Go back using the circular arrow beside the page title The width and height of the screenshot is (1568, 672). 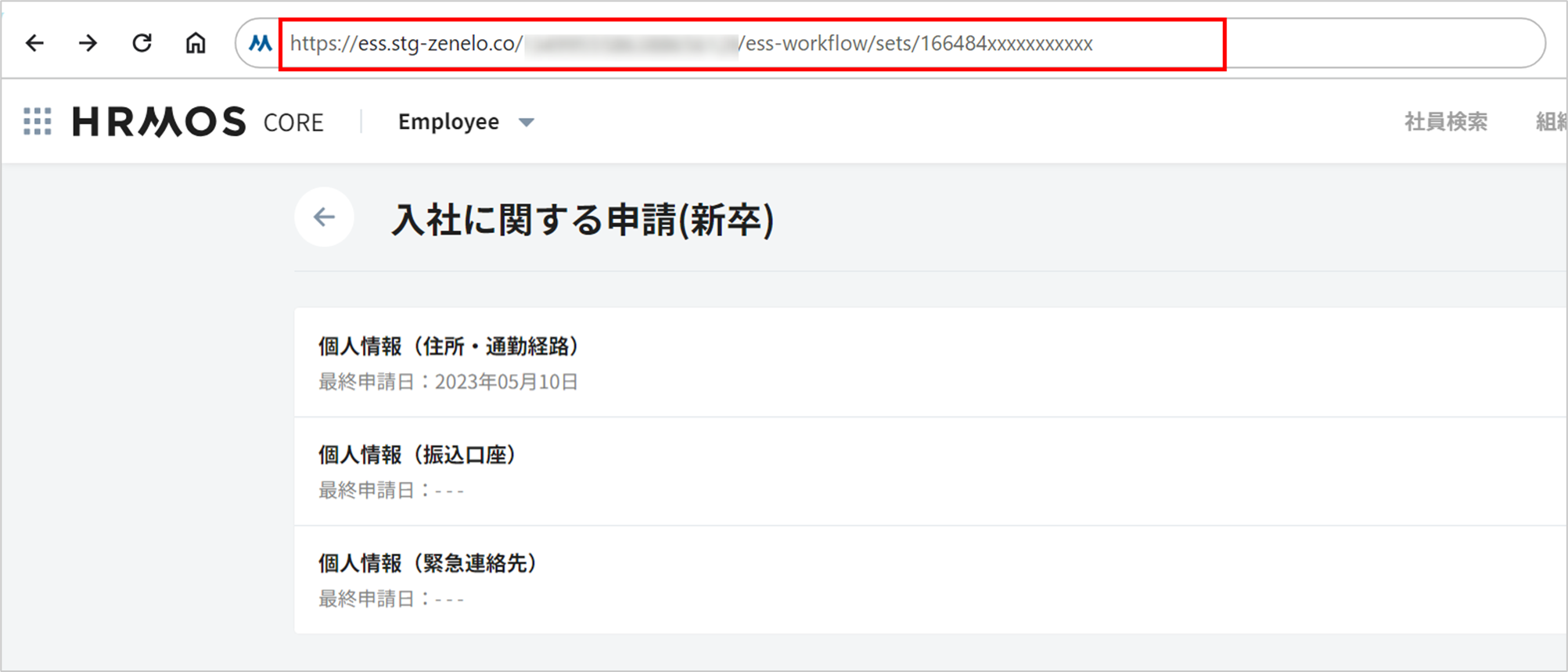click(324, 217)
